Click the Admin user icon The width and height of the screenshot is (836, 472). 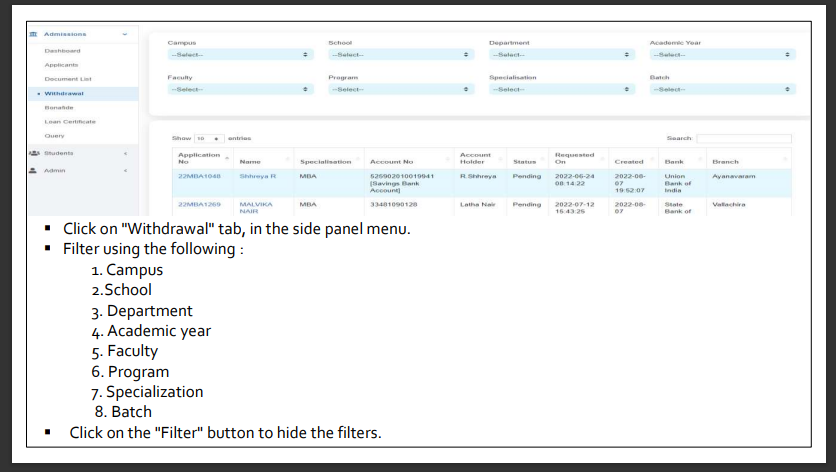tap(33, 170)
